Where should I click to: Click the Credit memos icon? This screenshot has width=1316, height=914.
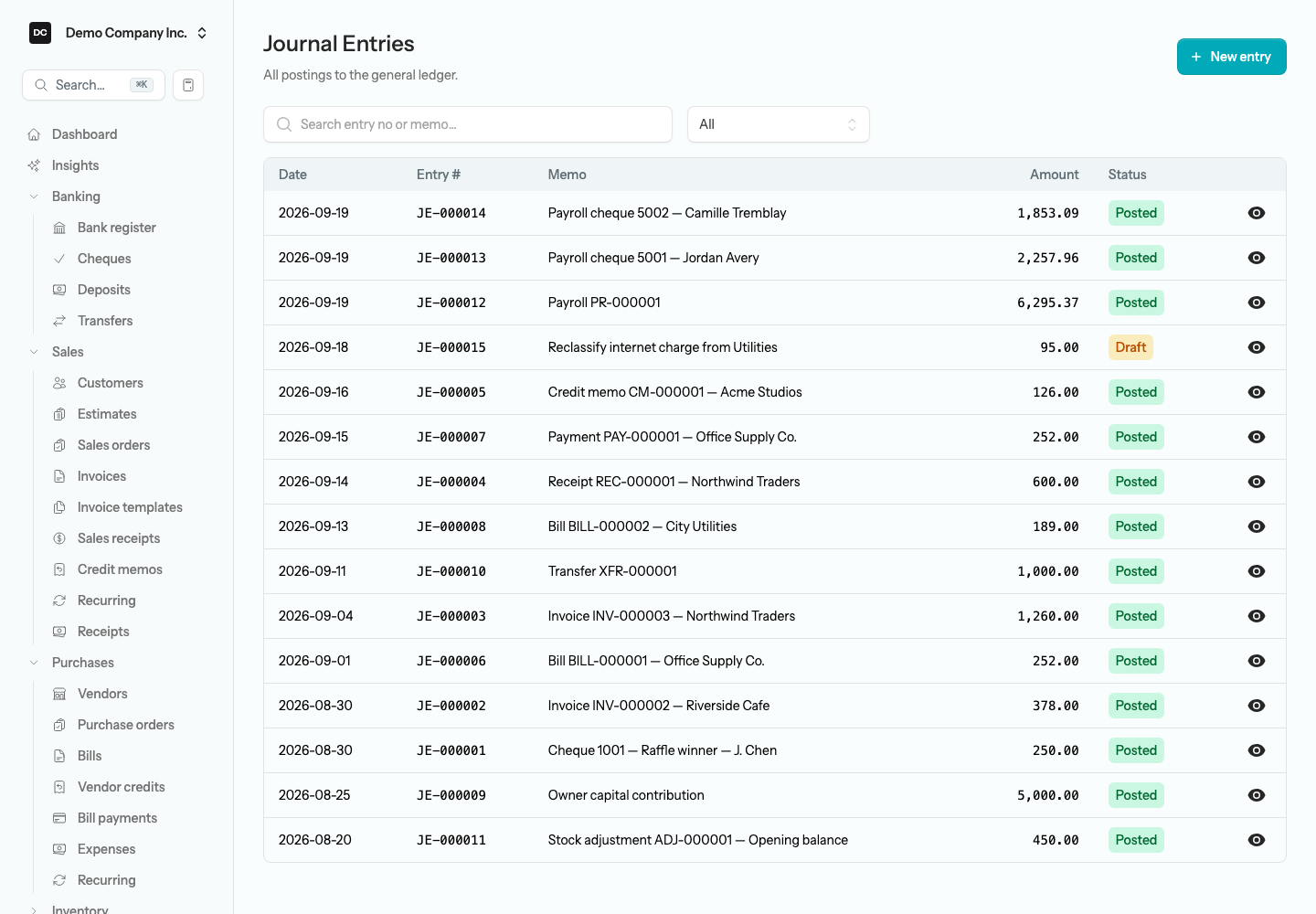(59, 569)
